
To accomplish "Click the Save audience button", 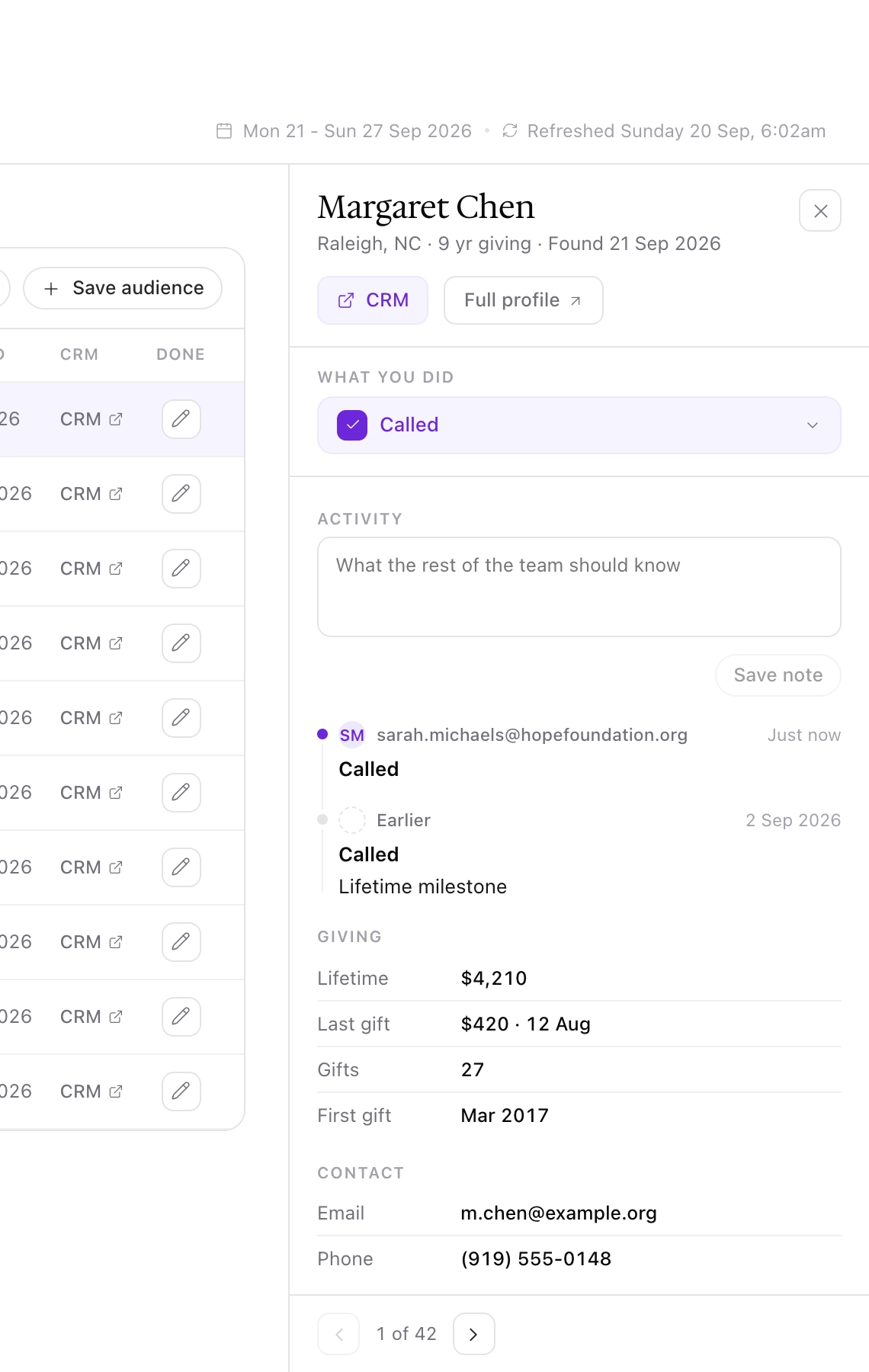I will tap(123, 288).
